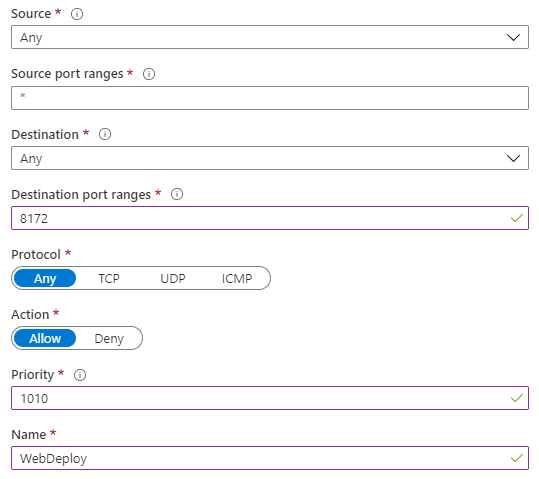Open the Source dropdown
Screen dimensions: 539x479
pos(270,37)
